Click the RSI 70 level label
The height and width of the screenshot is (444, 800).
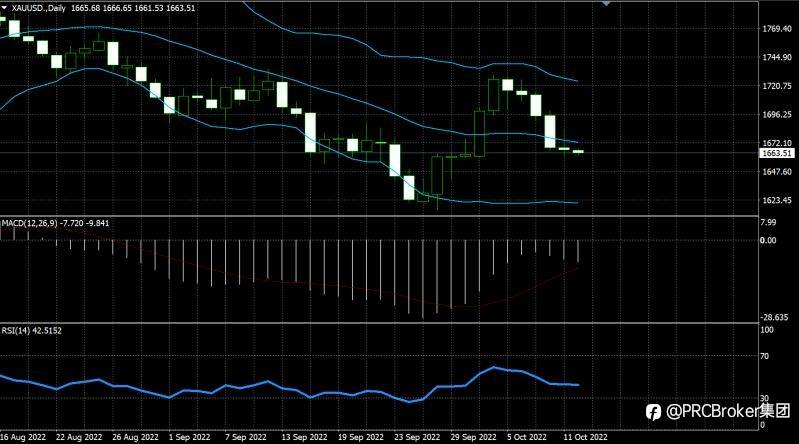[x=764, y=356]
